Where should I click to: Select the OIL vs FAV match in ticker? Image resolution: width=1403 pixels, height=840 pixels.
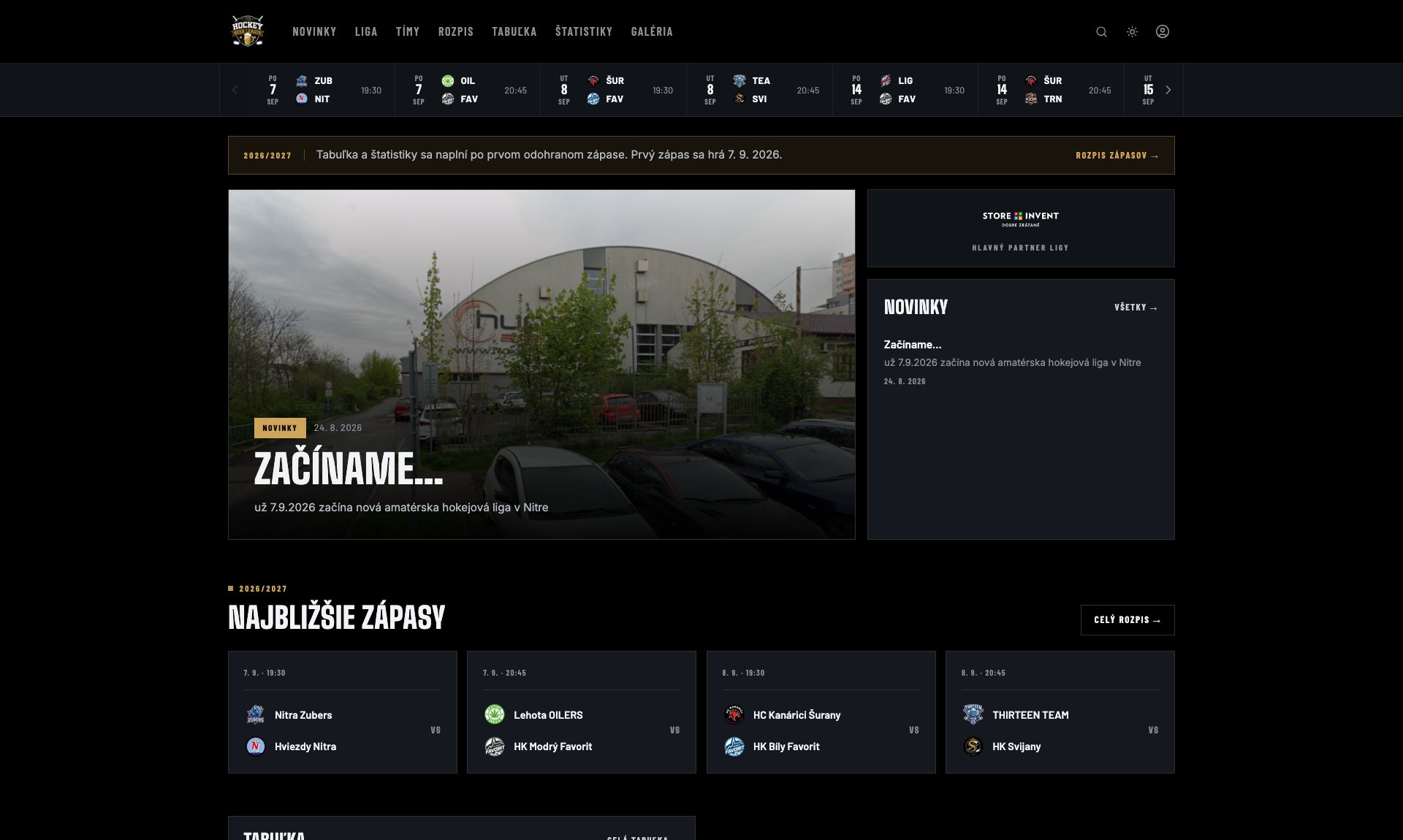(x=468, y=90)
